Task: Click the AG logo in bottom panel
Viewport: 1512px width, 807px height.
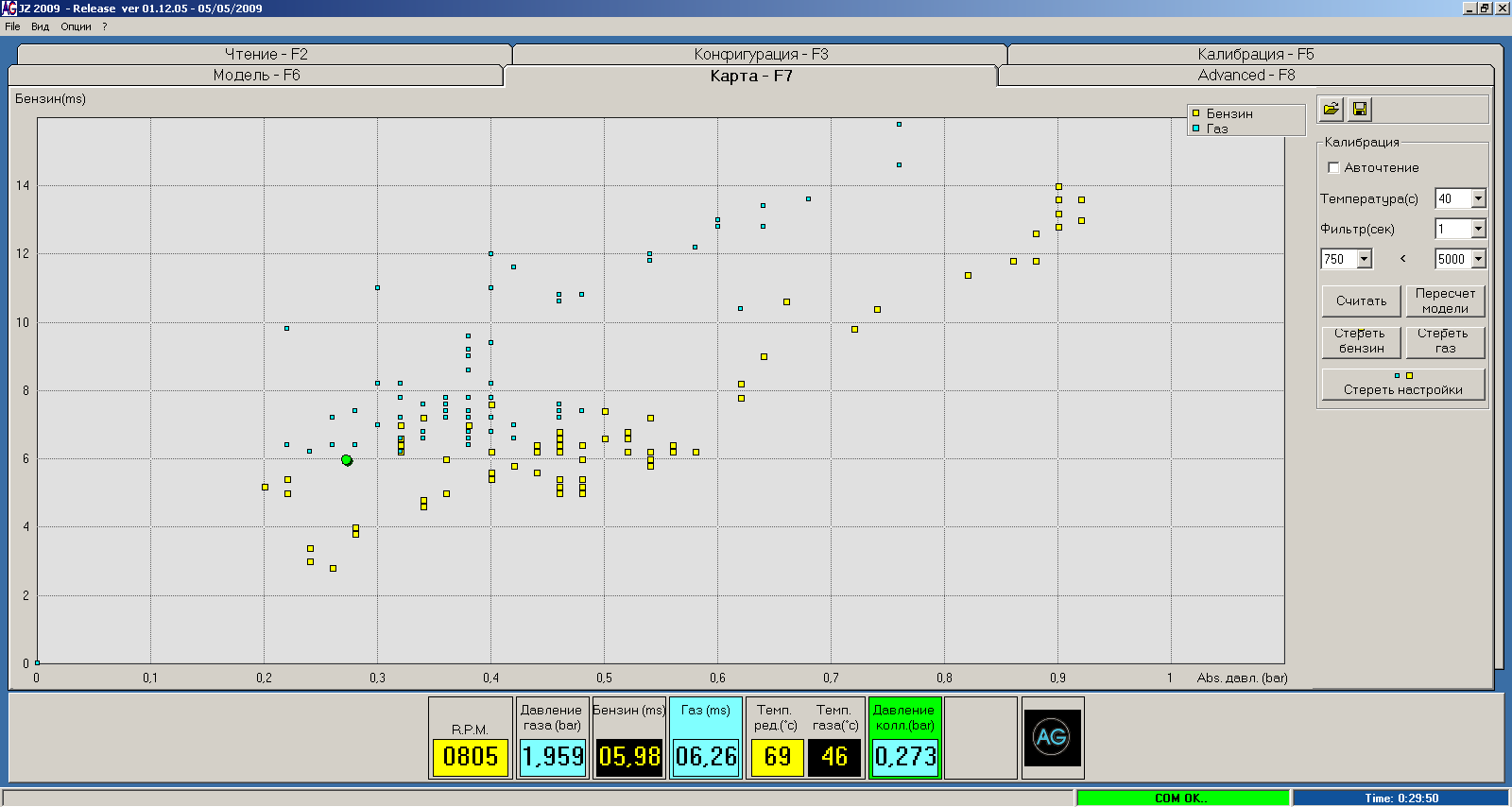Action: 1052,737
